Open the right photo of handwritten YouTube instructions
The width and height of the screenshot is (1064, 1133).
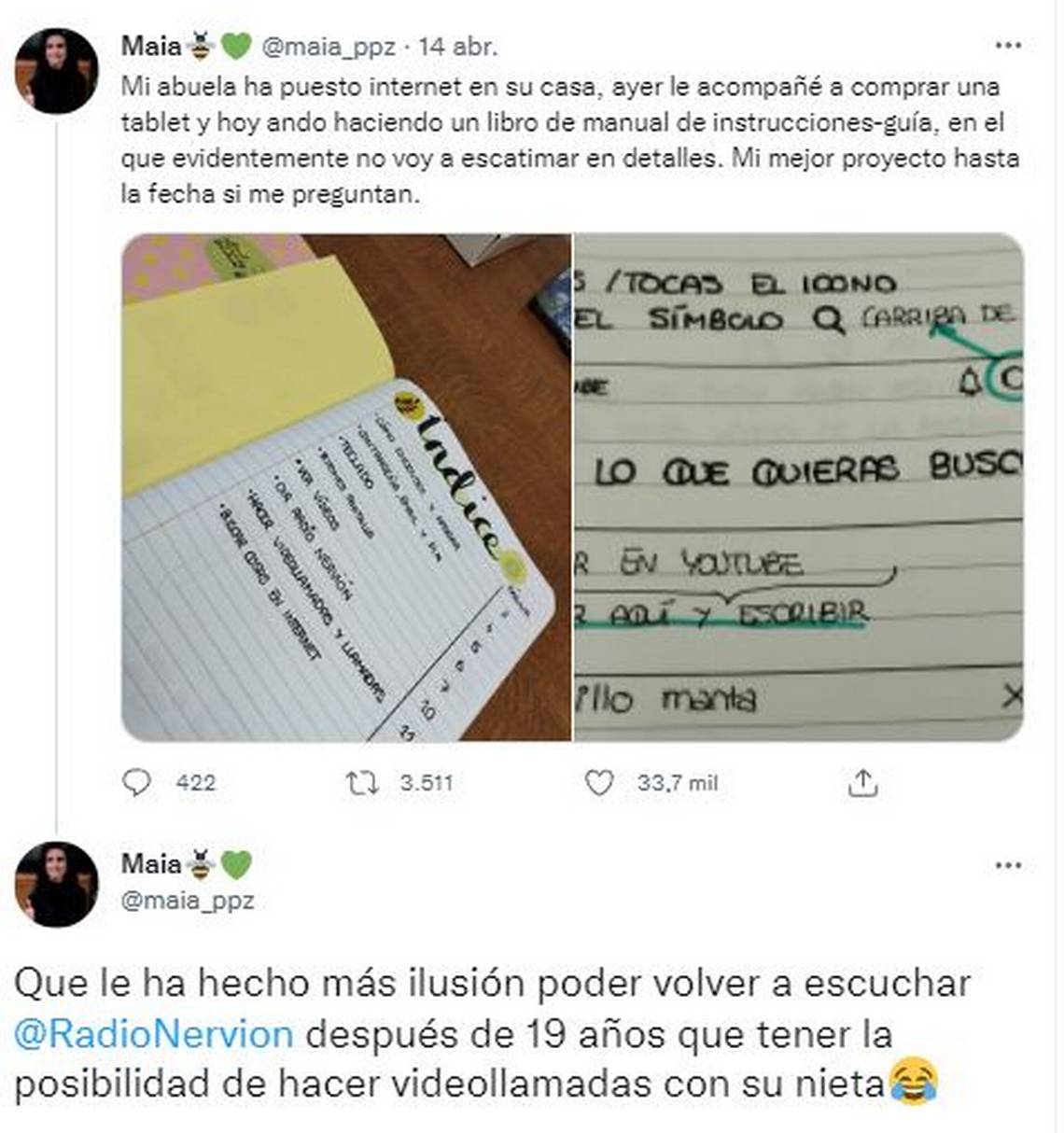799,487
